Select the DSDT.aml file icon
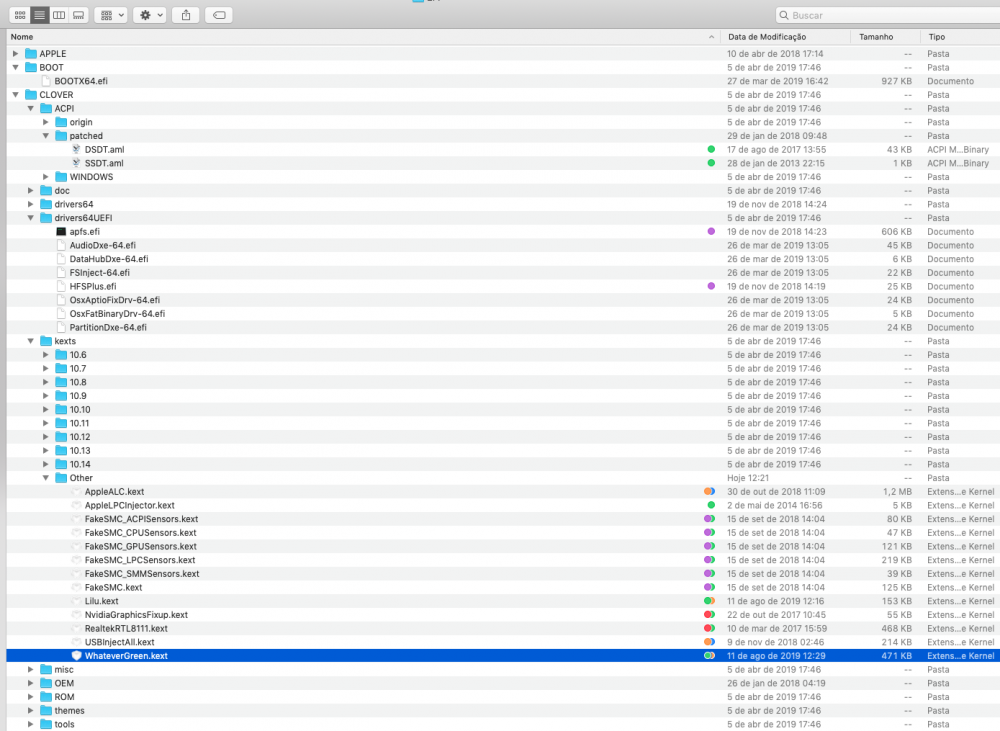Image resolution: width=1000 pixels, height=731 pixels. click(x=76, y=149)
